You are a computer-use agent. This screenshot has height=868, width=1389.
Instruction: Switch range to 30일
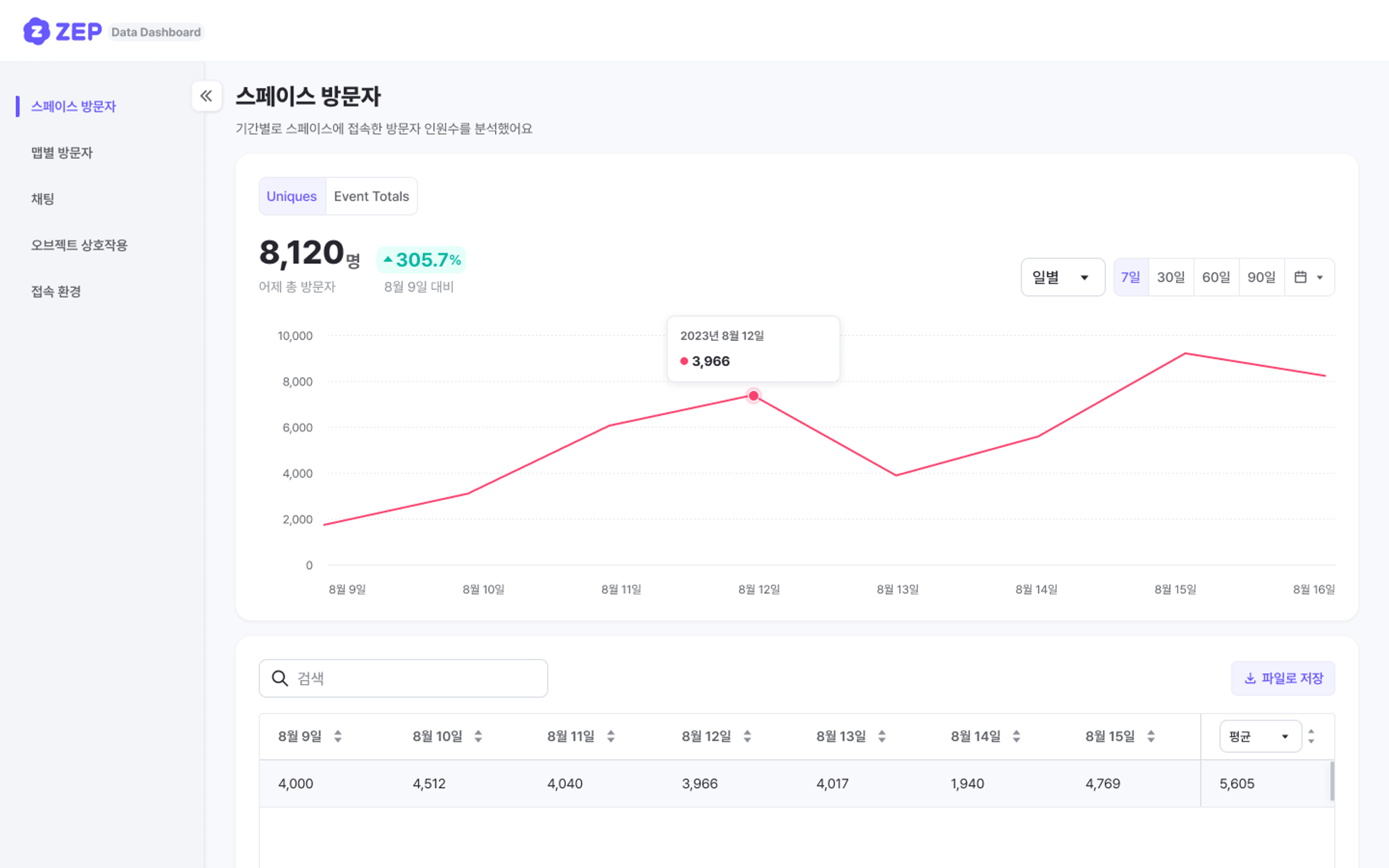1171,277
